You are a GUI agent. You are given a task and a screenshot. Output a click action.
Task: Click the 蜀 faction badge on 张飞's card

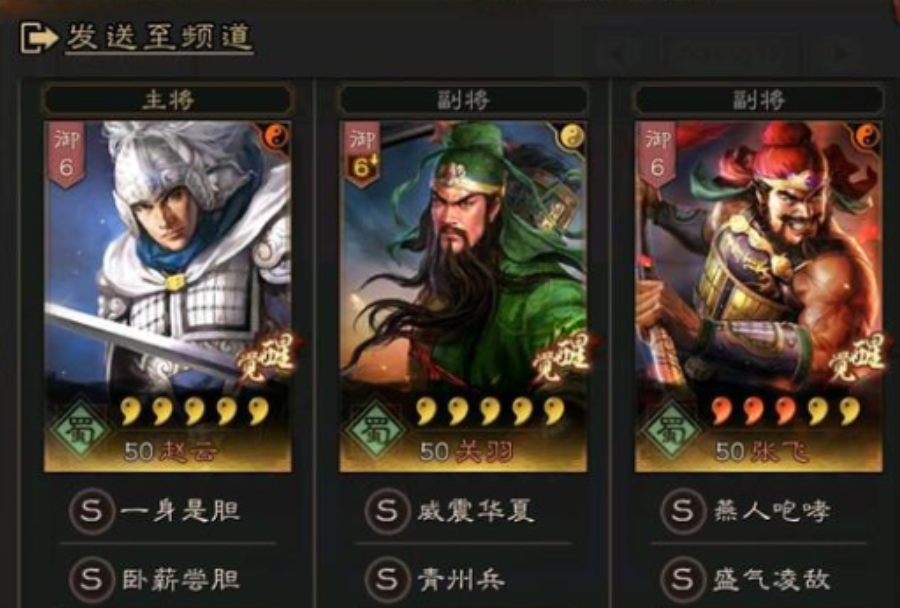pyautogui.click(x=670, y=428)
